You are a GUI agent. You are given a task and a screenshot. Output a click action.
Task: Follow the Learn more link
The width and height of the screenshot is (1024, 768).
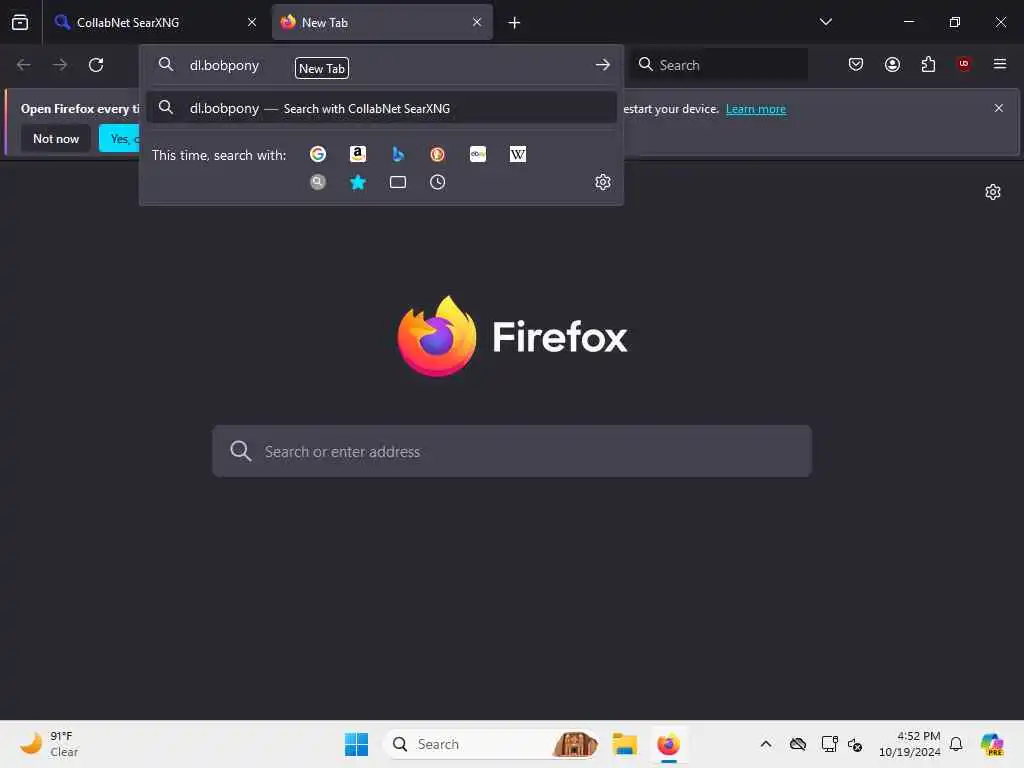pos(756,109)
